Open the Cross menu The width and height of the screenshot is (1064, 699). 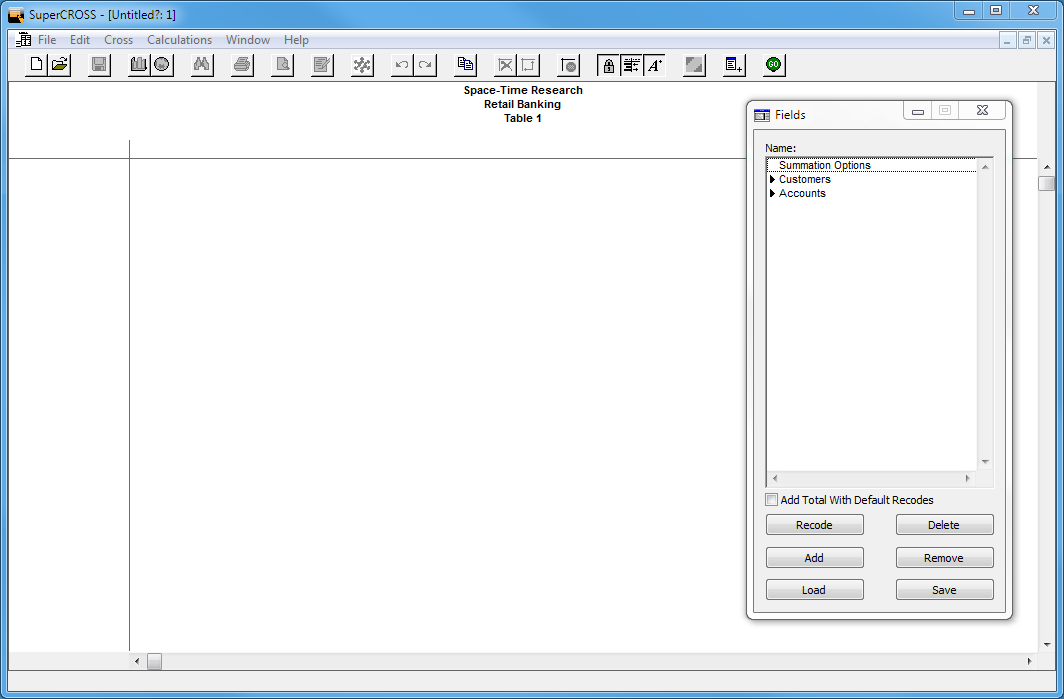(118, 40)
